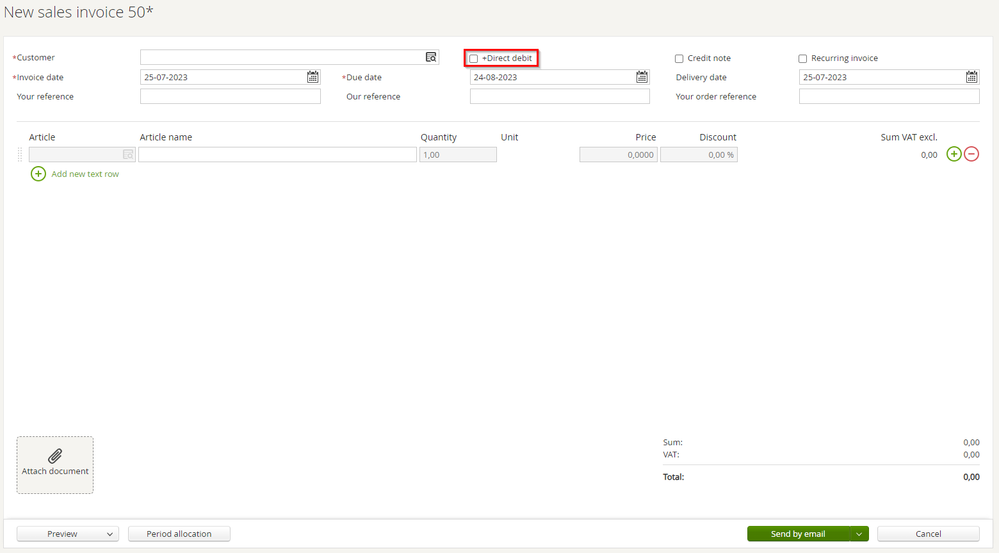999x553 pixels.
Task: Click New sales invoice 50 title
Action: click(x=78, y=12)
